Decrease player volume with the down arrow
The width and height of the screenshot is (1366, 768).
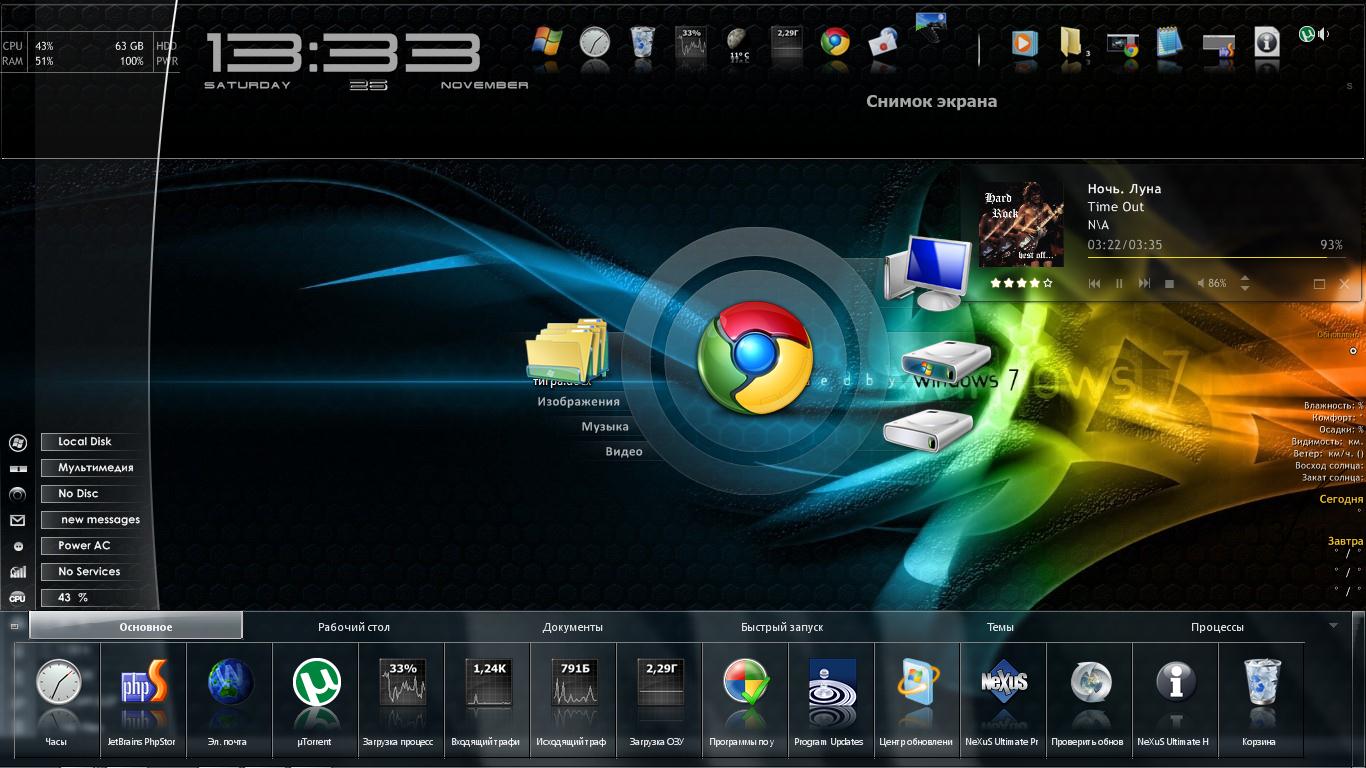[x=1245, y=289]
